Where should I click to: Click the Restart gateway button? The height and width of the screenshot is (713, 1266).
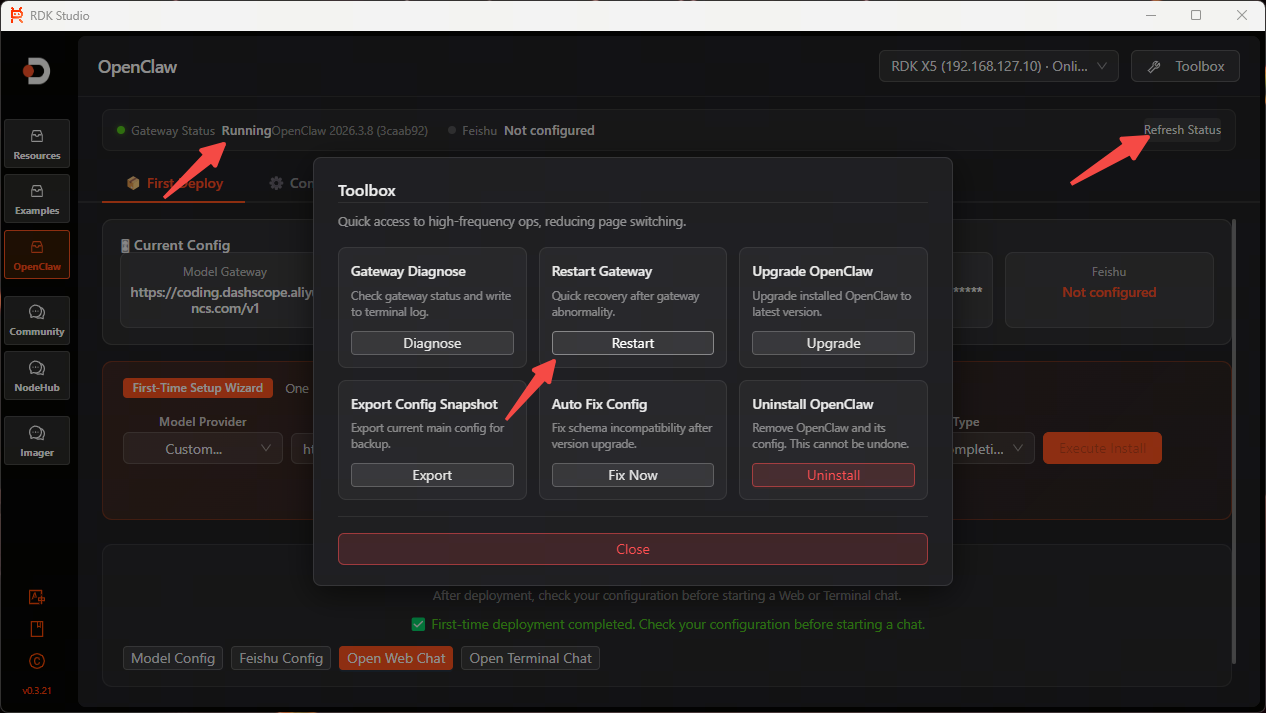[x=633, y=343]
